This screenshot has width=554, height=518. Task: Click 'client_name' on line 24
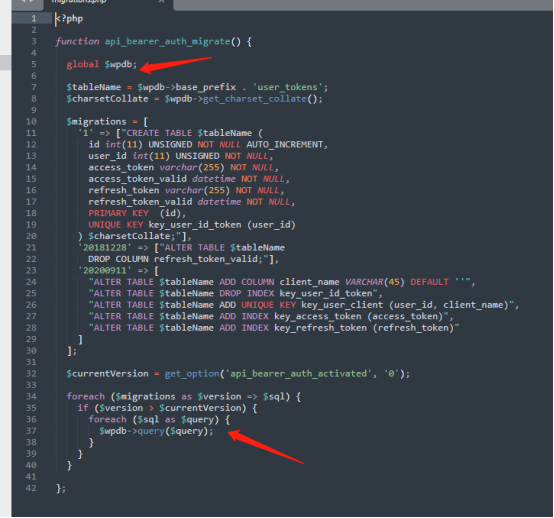pyautogui.click(x=309, y=282)
